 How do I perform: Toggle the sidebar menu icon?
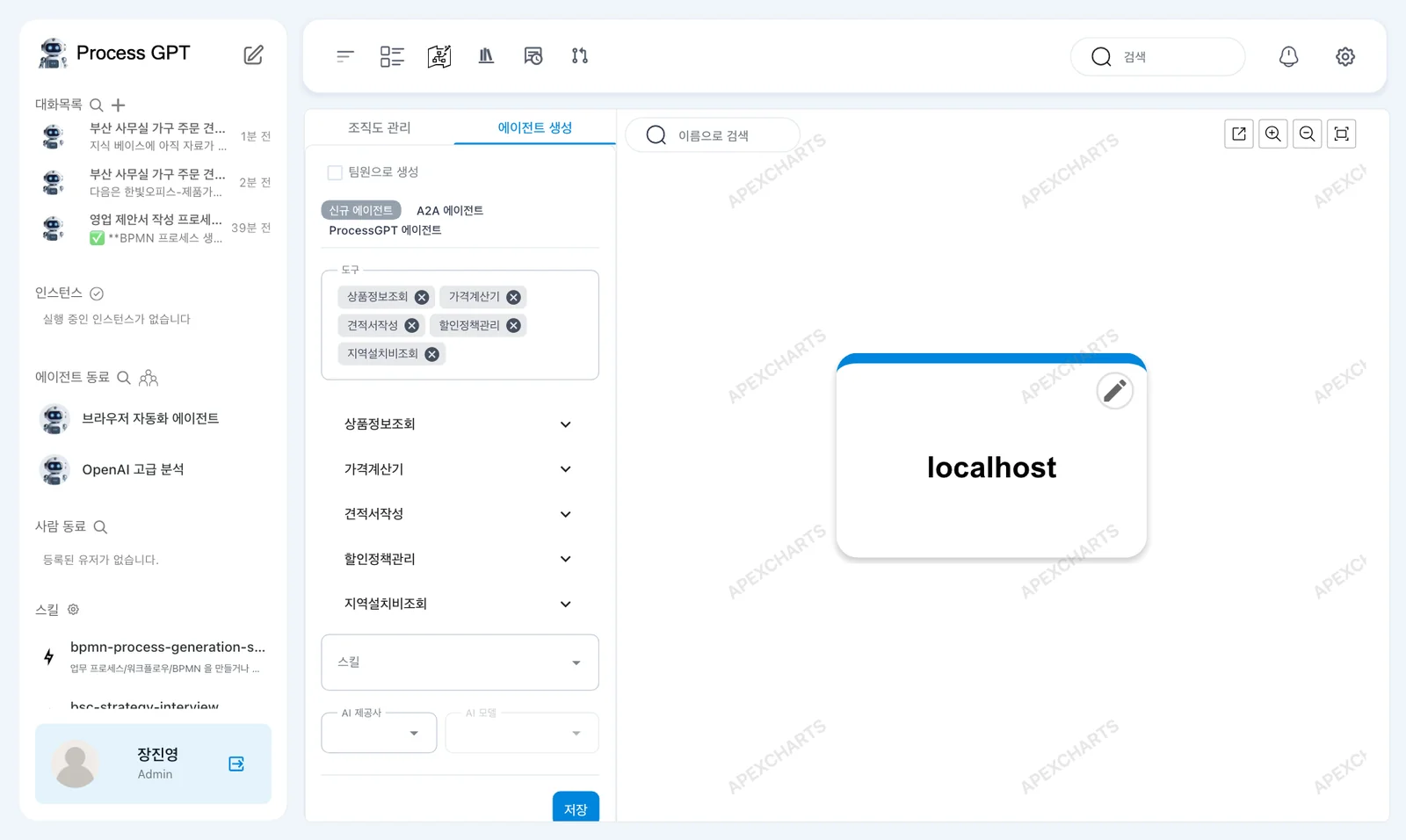tap(344, 56)
